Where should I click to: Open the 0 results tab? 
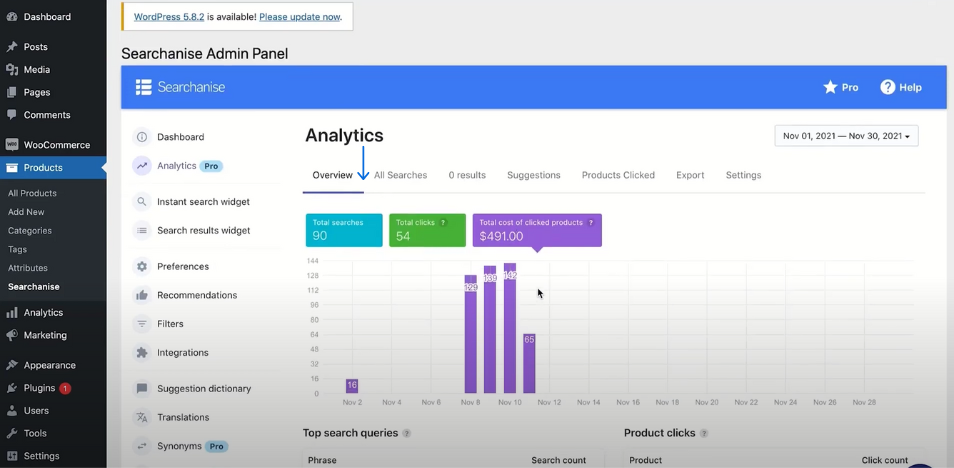467,175
